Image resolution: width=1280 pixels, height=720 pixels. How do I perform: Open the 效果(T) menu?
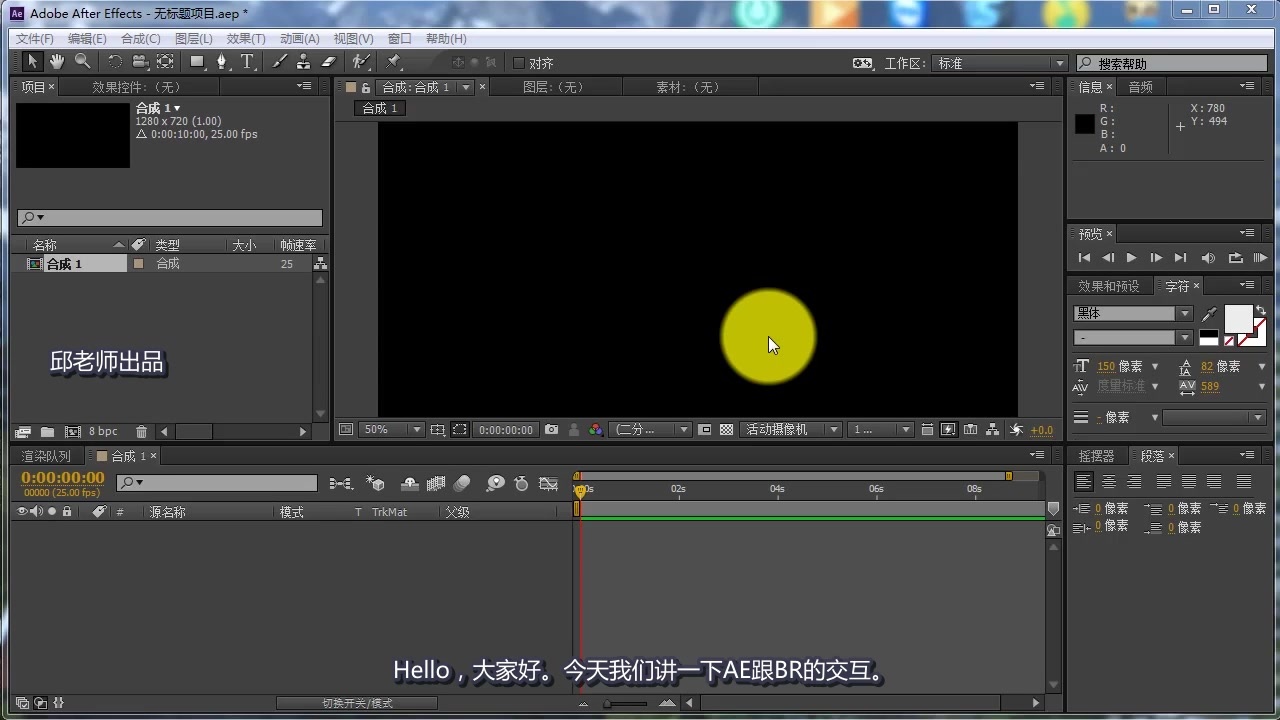point(246,38)
